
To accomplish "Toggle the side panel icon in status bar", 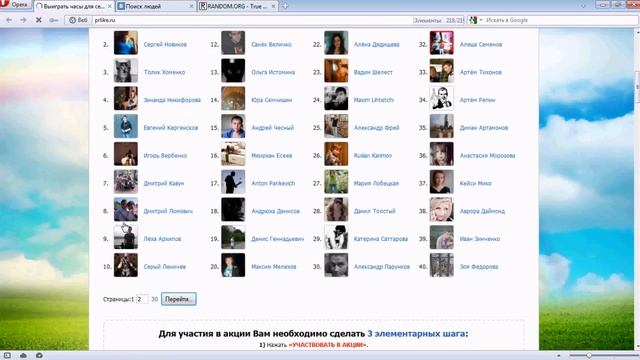I will 7,356.
